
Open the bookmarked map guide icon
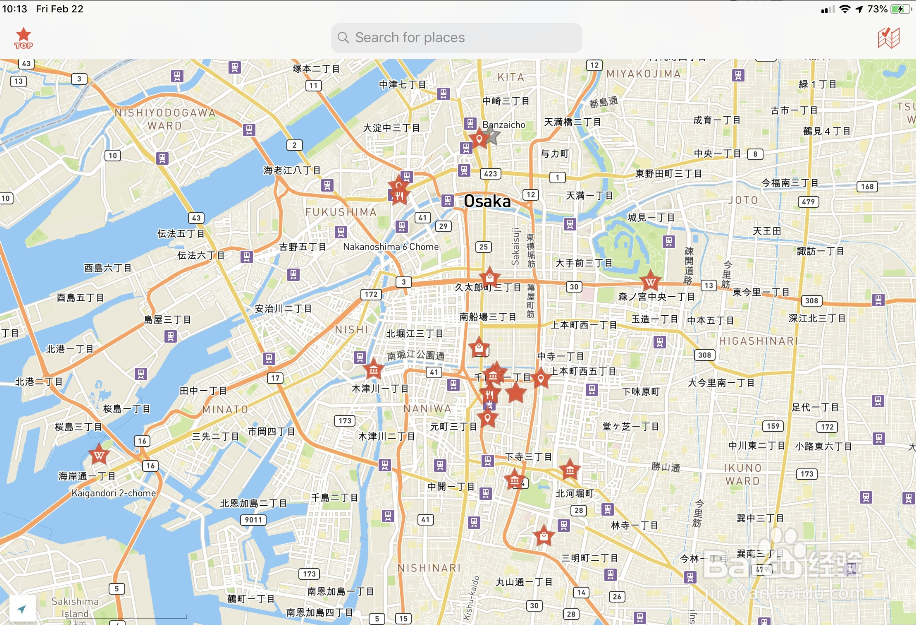tap(889, 38)
